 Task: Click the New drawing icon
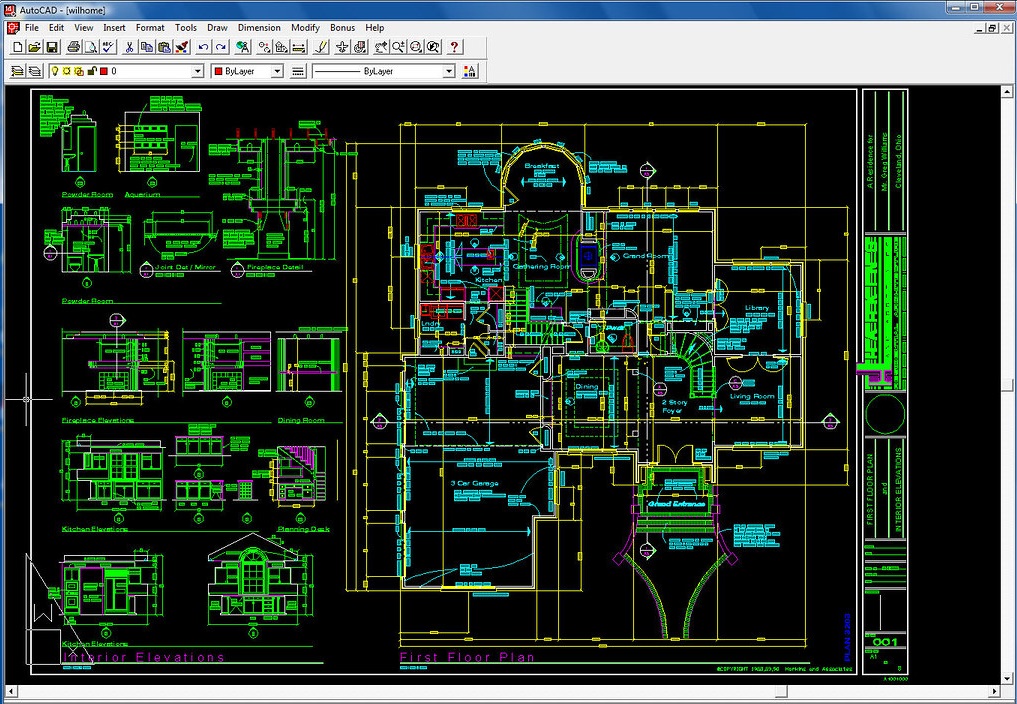click(17, 47)
